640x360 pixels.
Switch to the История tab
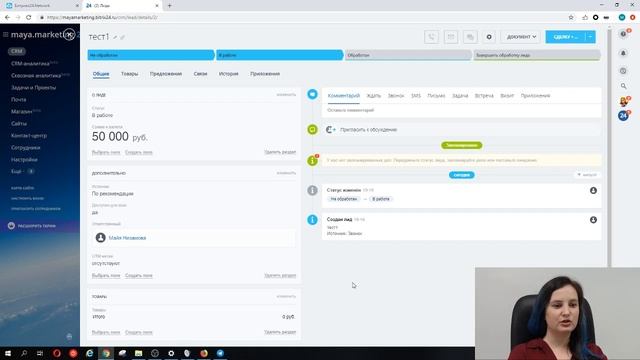click(x=229, y=74)
